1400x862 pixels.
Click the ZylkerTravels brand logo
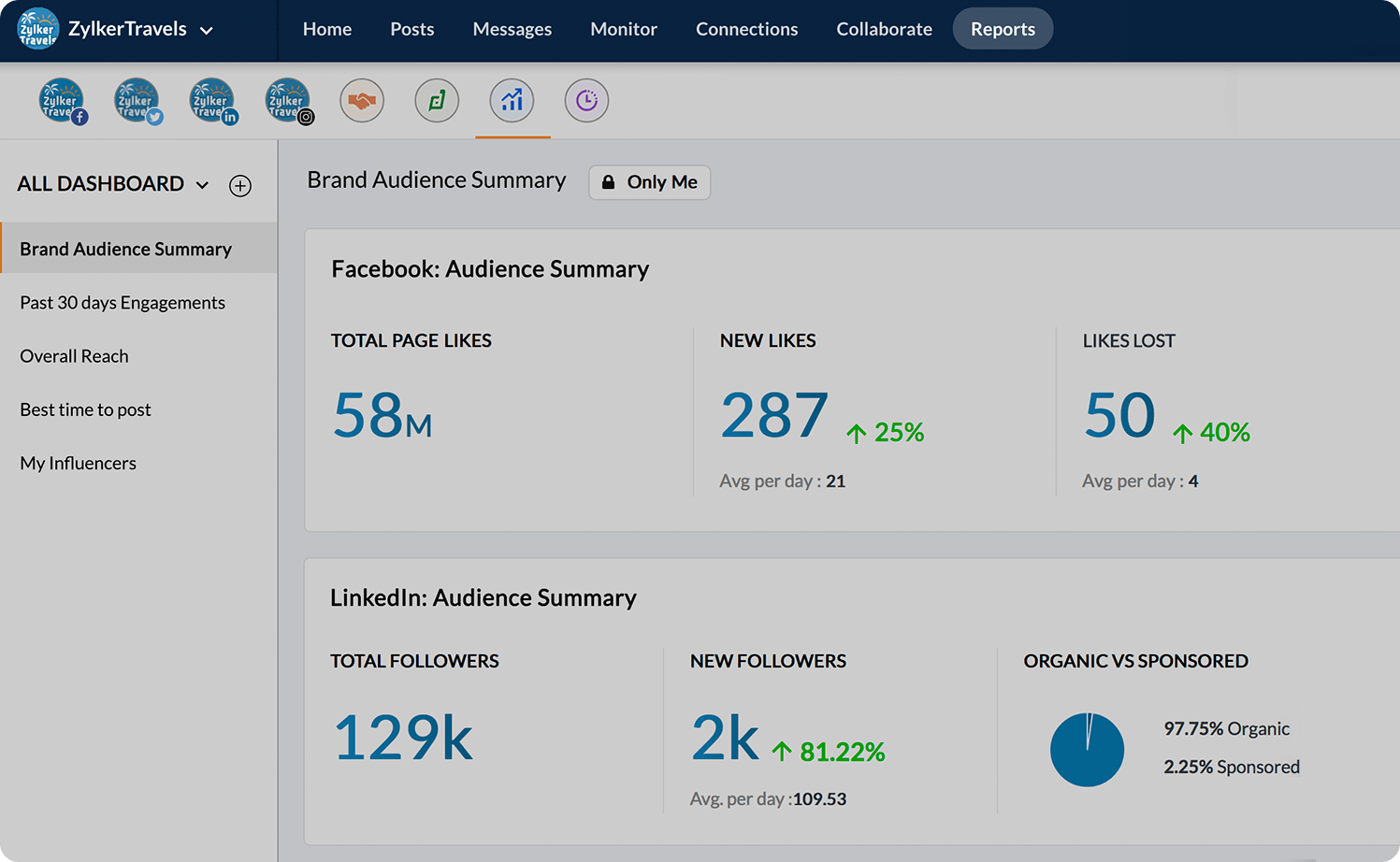[37, 29]
